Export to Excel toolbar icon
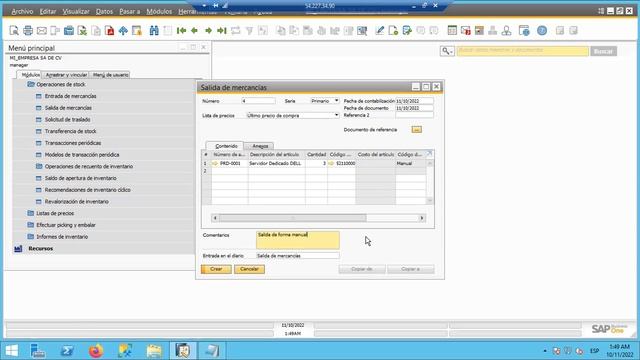Screen dimensions: 640x360 pos(82,31)
